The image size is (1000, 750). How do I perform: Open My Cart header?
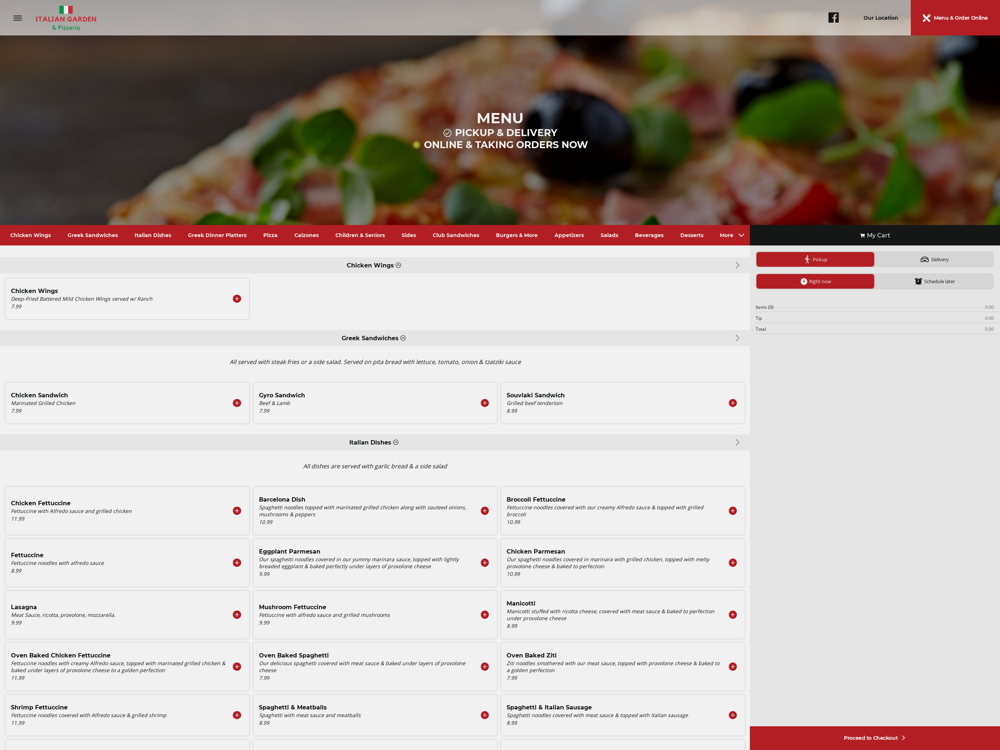point(875,235)
